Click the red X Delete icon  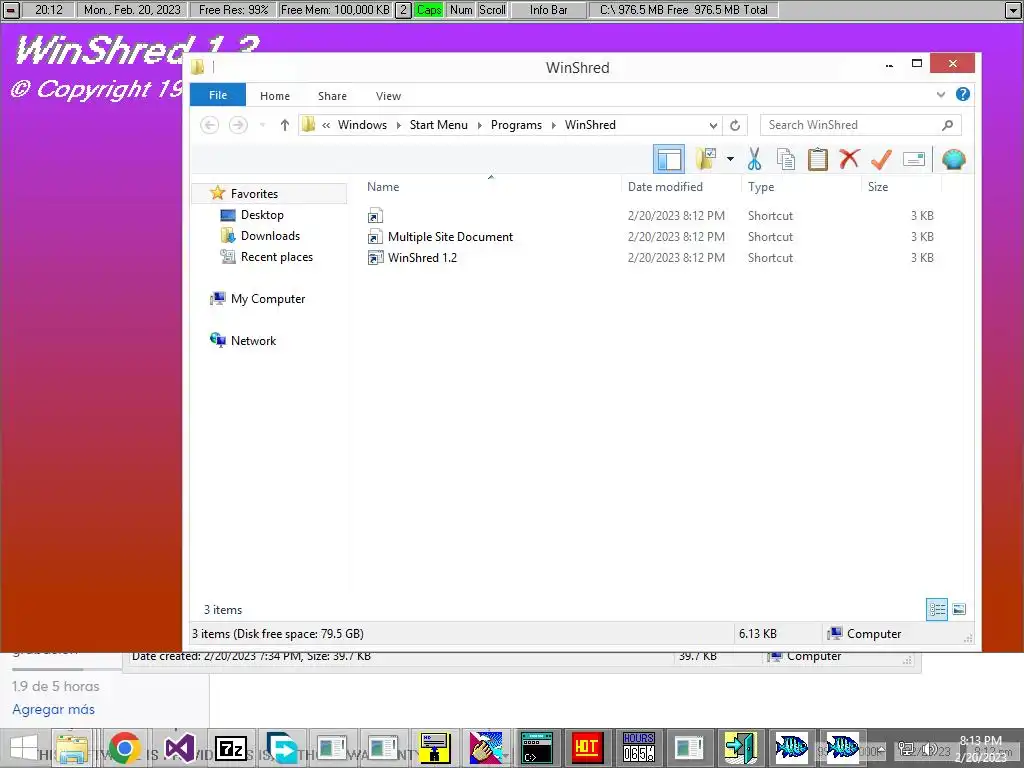tap(849, 159)
